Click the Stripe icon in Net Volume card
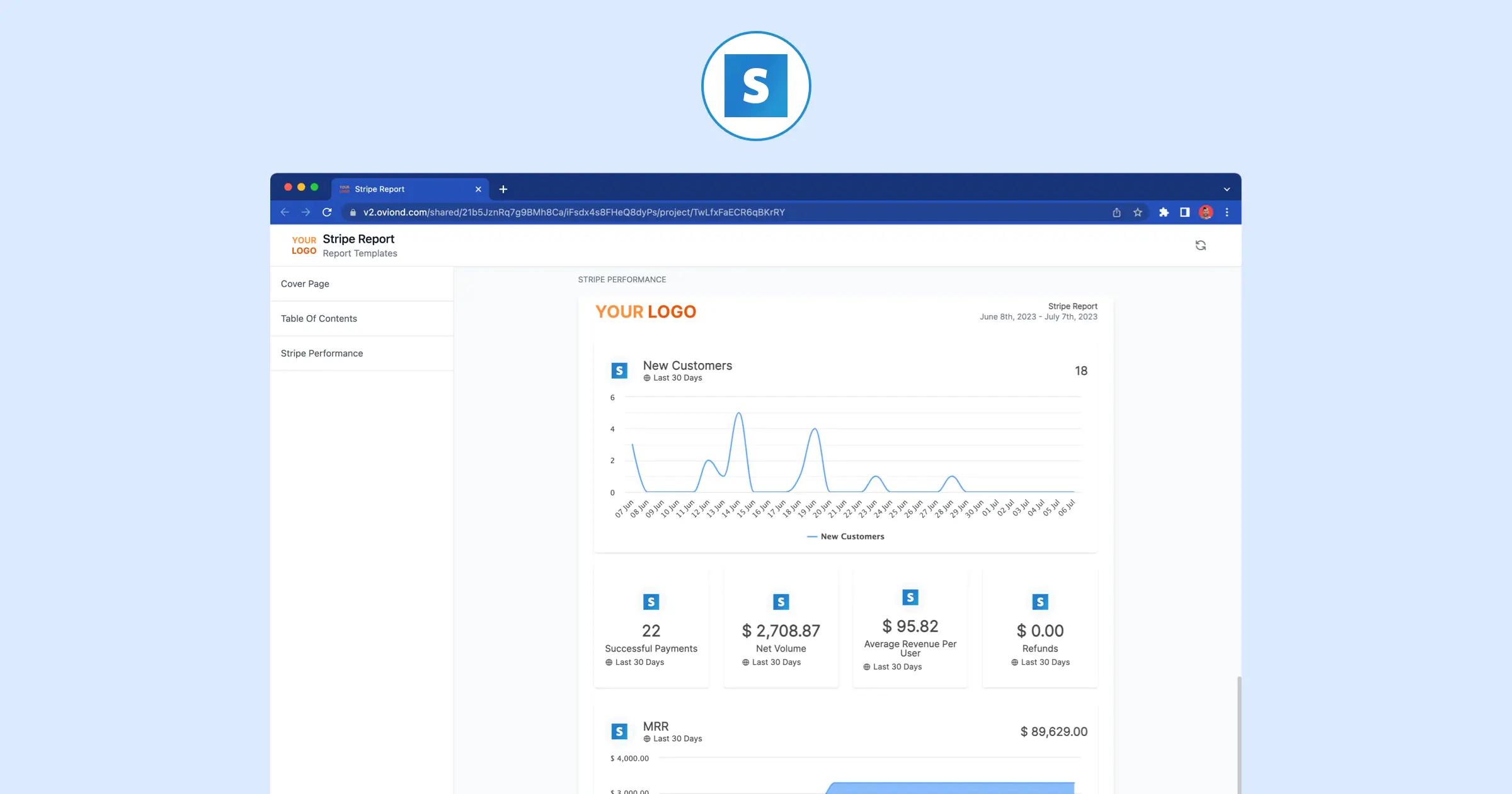Screen dimensions: 1512x794 point(781,602)
